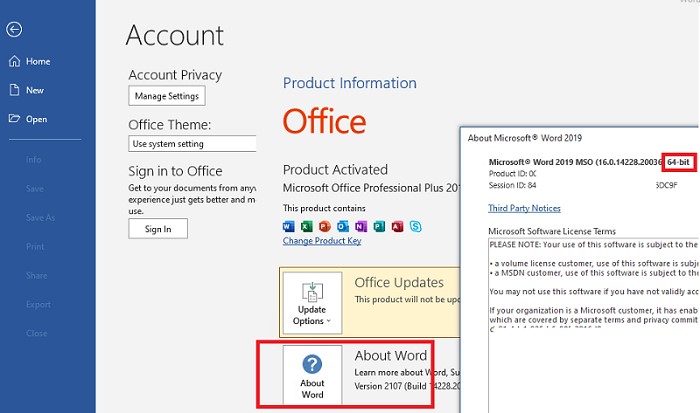This screenshot has height=413, width=700.
Task: Click the Excel icon in product list
Action: pyautogui.click(x=307, y=226)
